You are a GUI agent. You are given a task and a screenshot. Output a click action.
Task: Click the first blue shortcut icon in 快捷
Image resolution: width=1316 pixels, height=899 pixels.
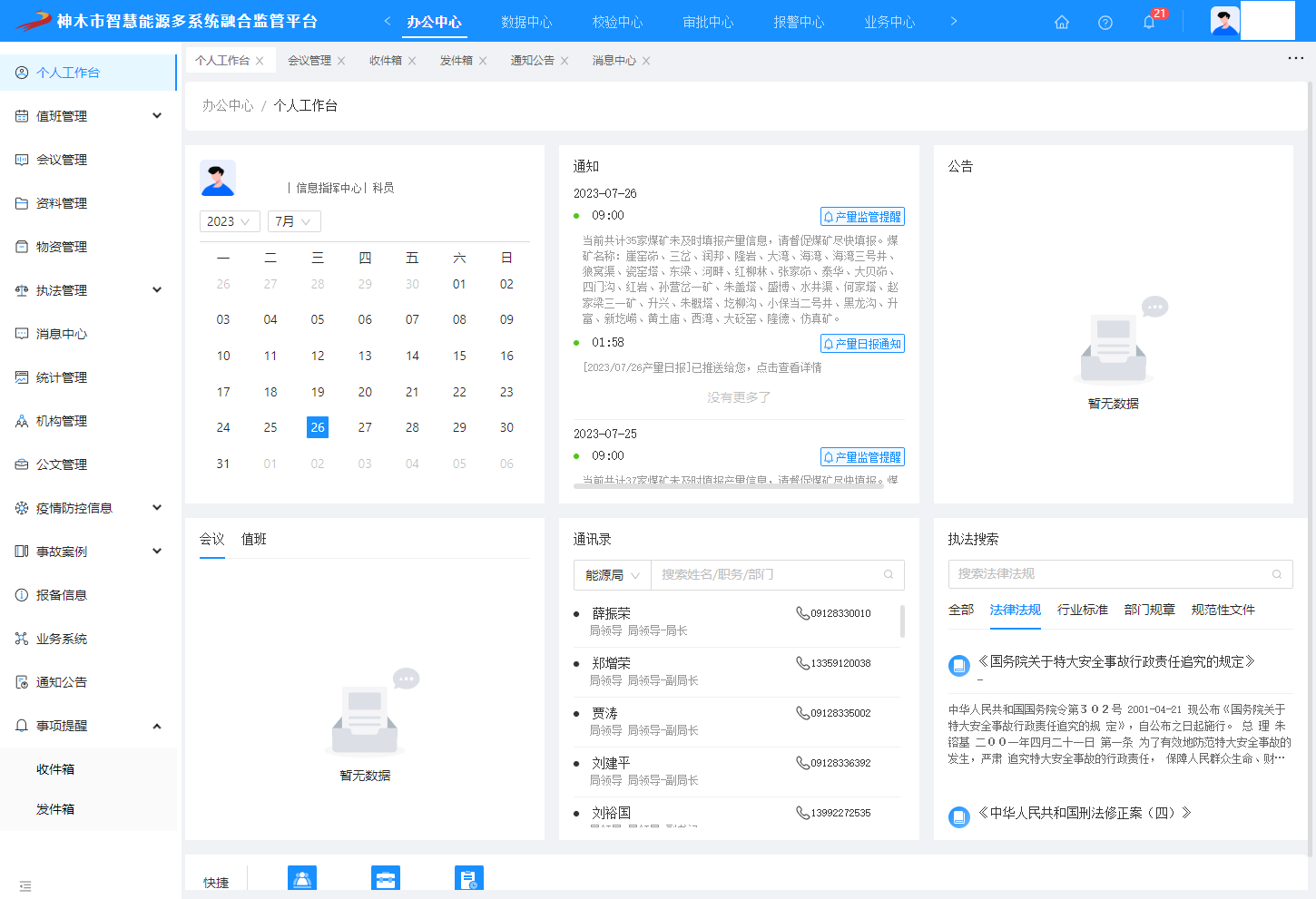click(x=302, y=878)
